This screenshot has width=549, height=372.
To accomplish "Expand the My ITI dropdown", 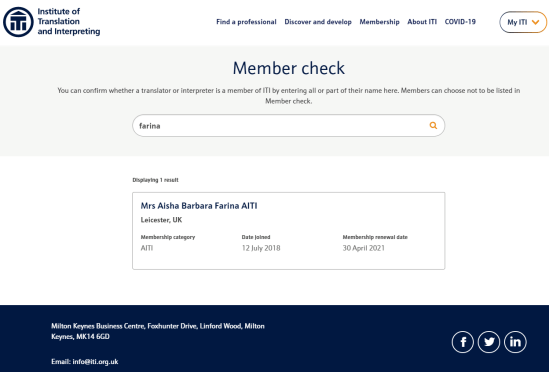I will pos(523,22).
